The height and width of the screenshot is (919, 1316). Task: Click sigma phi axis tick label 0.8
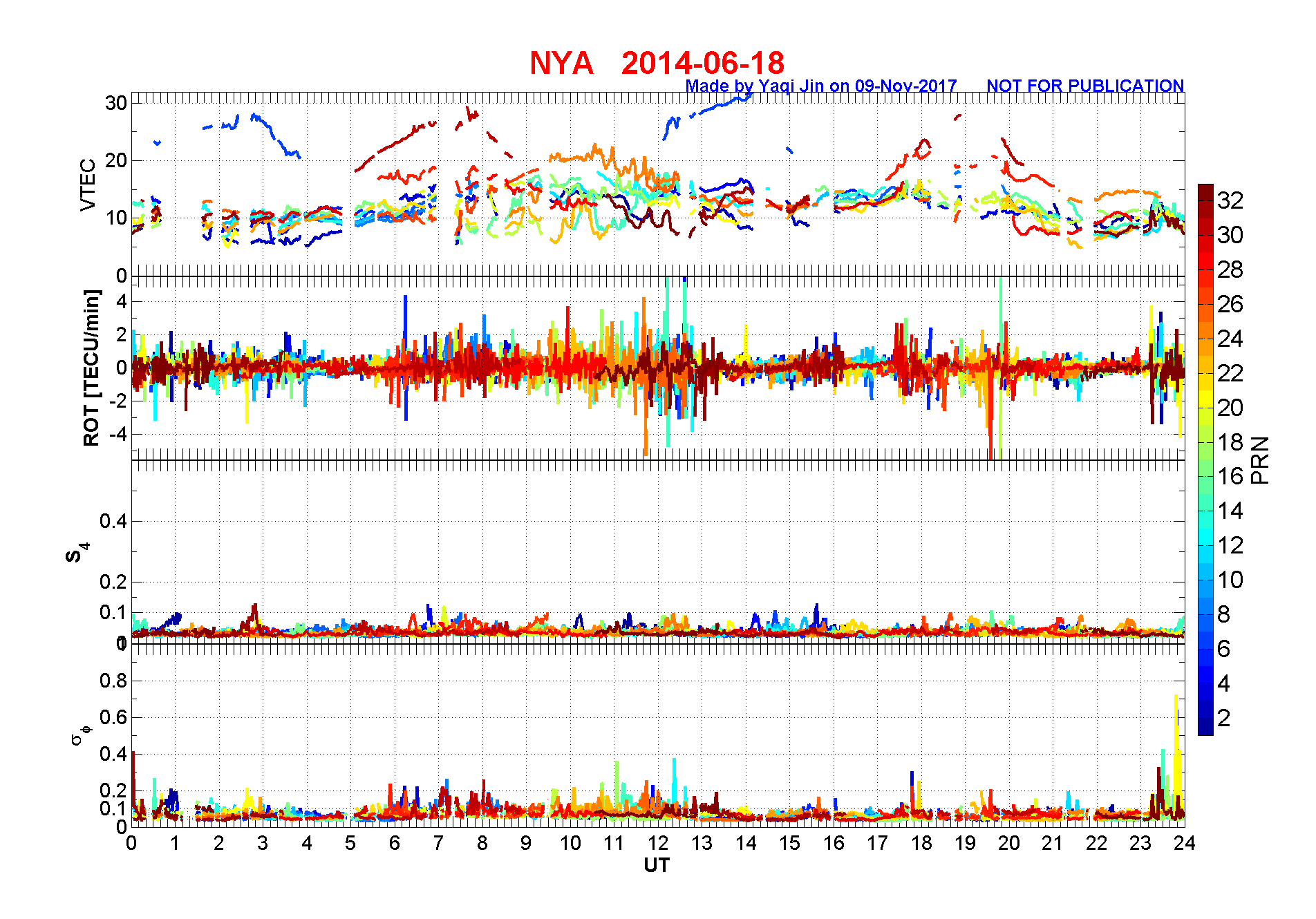[x=113, y=681]
